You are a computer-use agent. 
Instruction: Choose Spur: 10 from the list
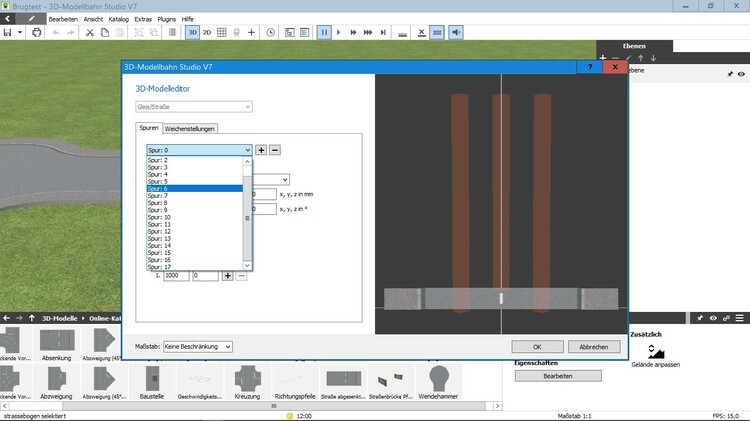(195, 217)
